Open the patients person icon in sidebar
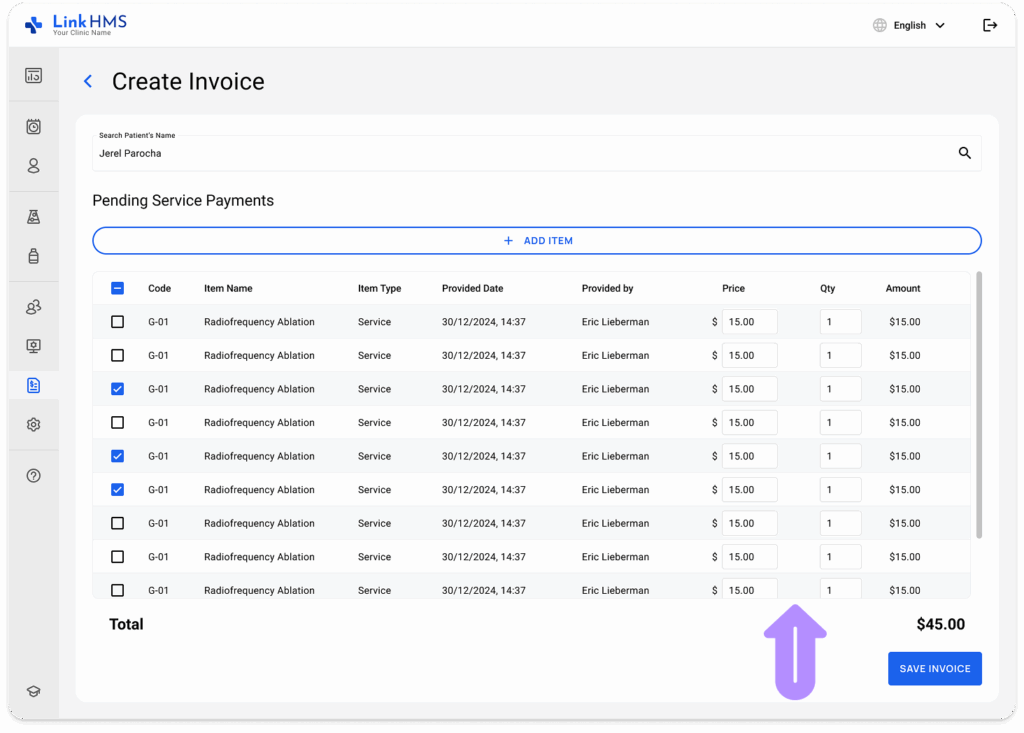1024x733 pixels. (x=33, y=166)
